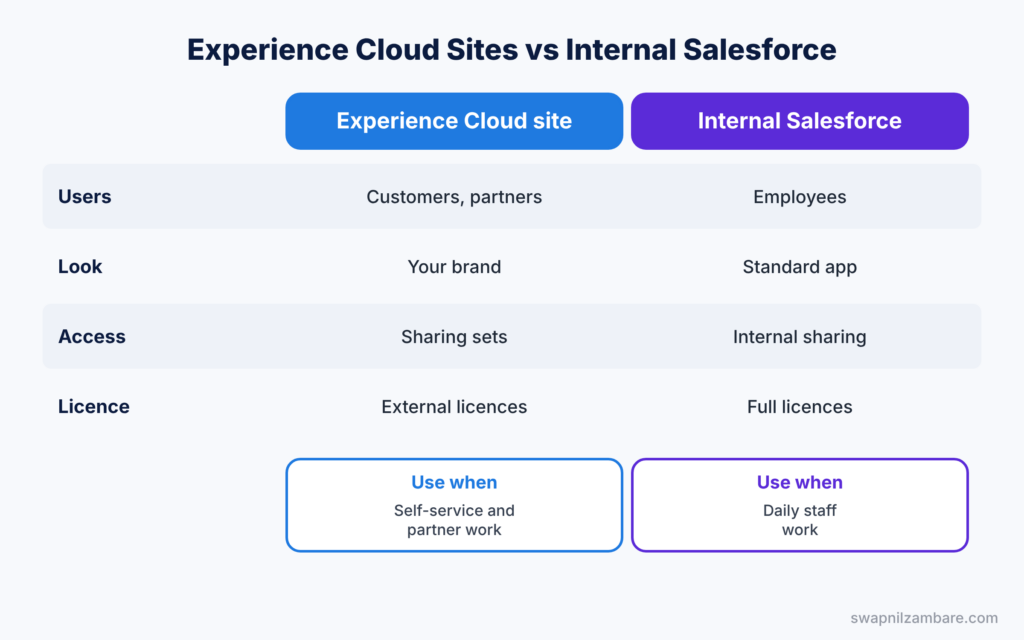Click the 'Your brand' cell
Viewport: 1024px width, 640px height.
coord(454,266)
